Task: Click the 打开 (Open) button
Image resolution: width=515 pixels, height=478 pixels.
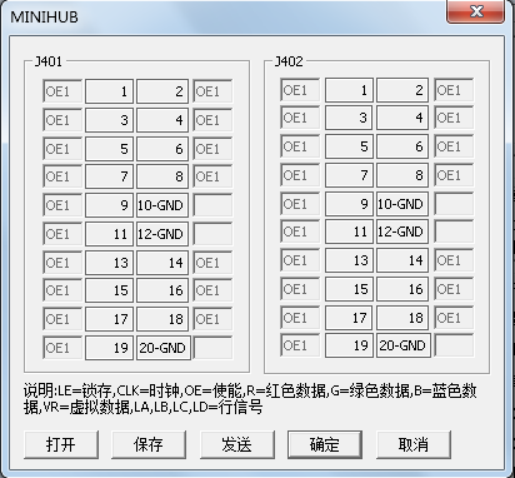Action: 61,445
